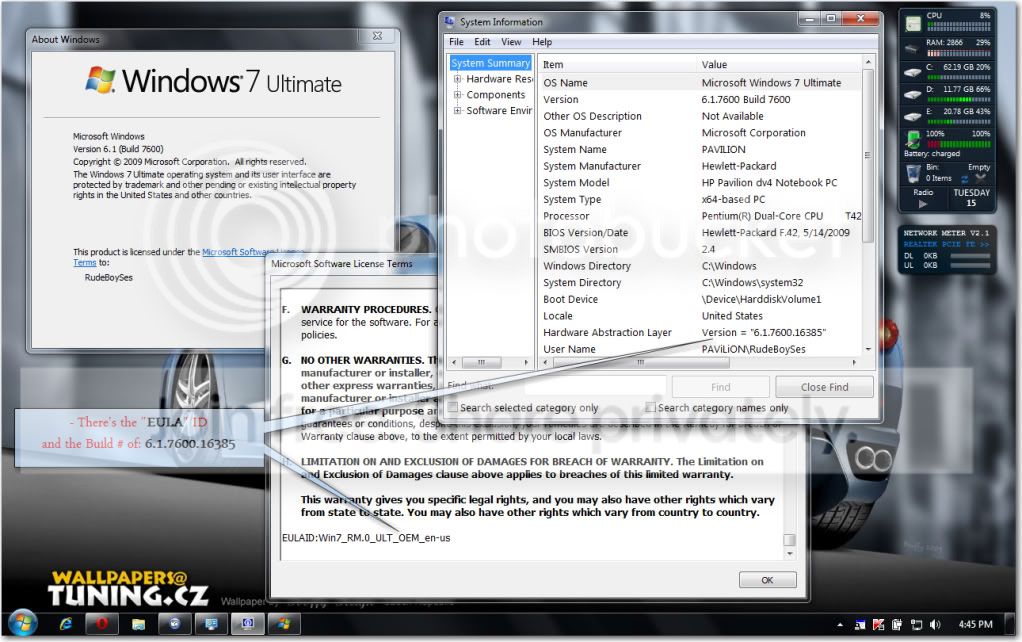
Task: Select the System Summary tree node
Action: [x=490, y=63]
